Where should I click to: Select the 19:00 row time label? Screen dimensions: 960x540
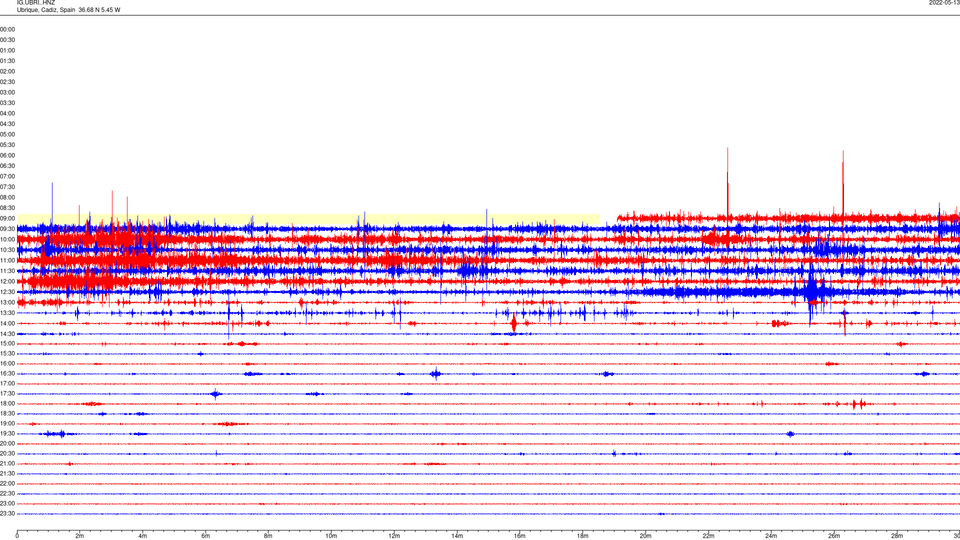click(x=7, y=424)
